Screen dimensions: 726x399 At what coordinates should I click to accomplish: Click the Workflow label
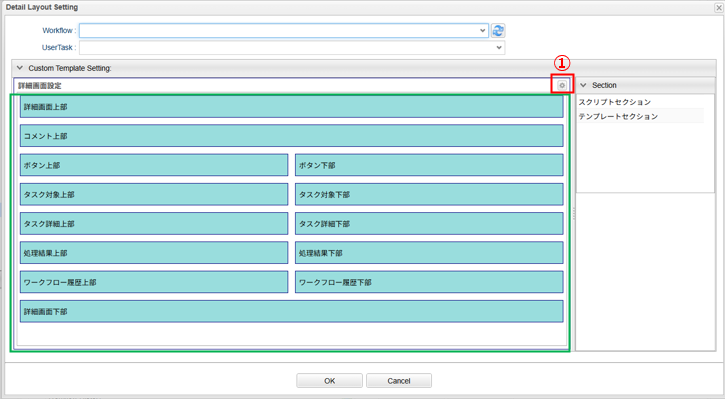click(x=59, y=31)
